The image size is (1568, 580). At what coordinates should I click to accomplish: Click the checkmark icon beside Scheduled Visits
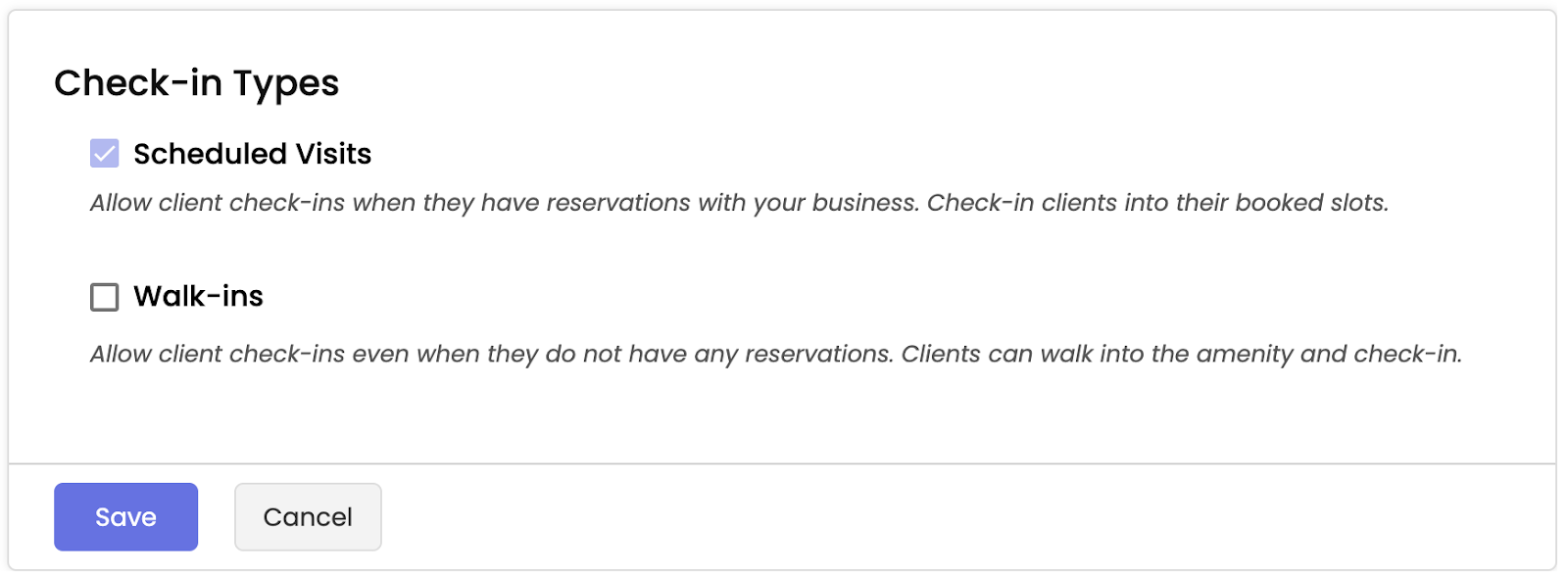(x=104, y=154)
